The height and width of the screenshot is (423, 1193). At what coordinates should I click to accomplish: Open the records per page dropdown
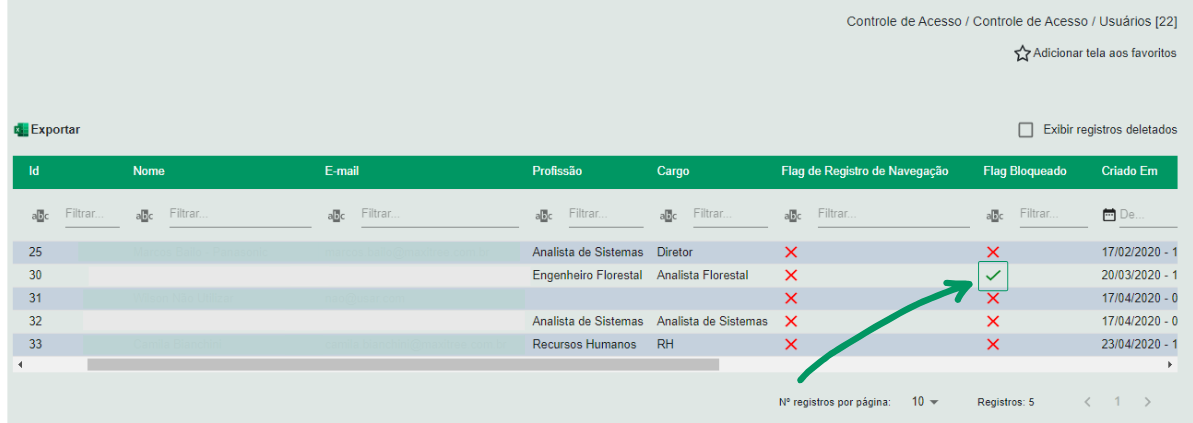click(x=925, y=402)
